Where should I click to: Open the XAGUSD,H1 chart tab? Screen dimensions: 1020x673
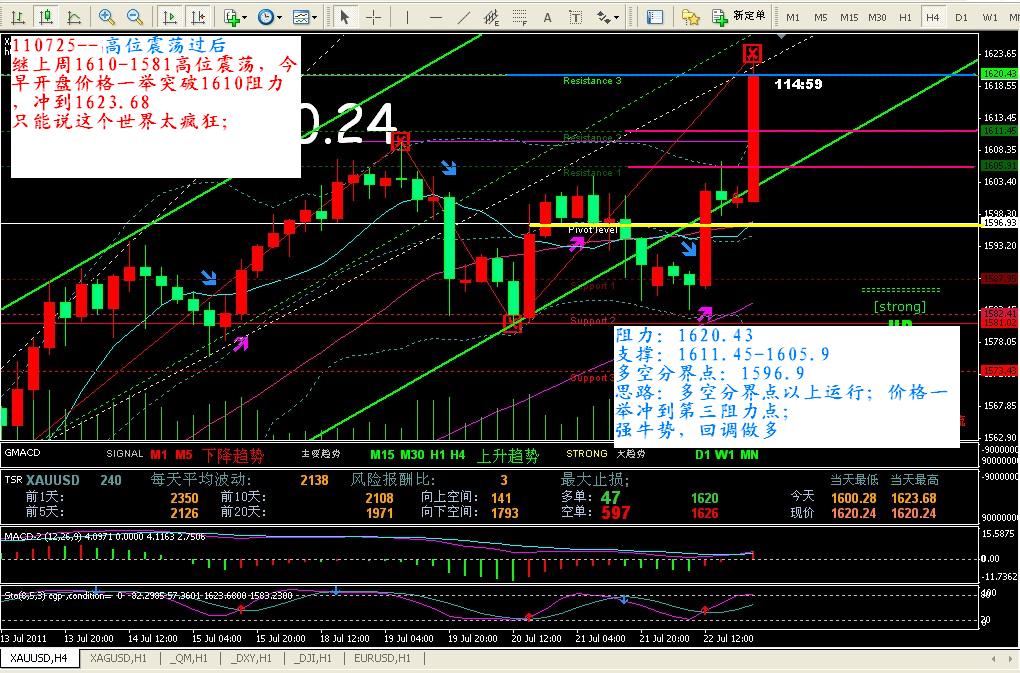pyautogui.click(x=118, y=658)
